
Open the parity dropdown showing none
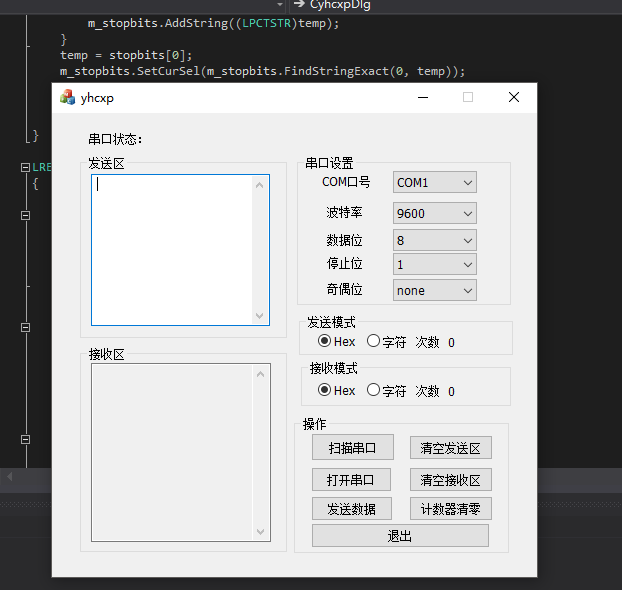[x=434, y=290]
